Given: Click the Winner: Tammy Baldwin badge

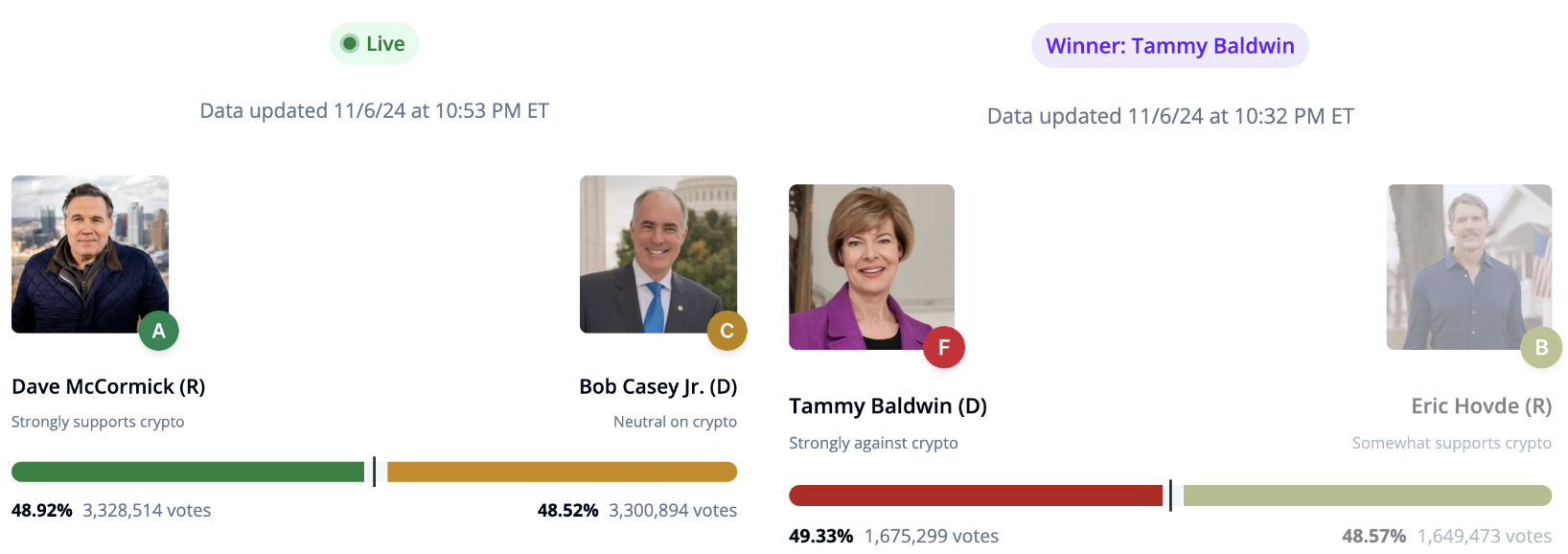Looking at the screenshot, I should 1169,46.
